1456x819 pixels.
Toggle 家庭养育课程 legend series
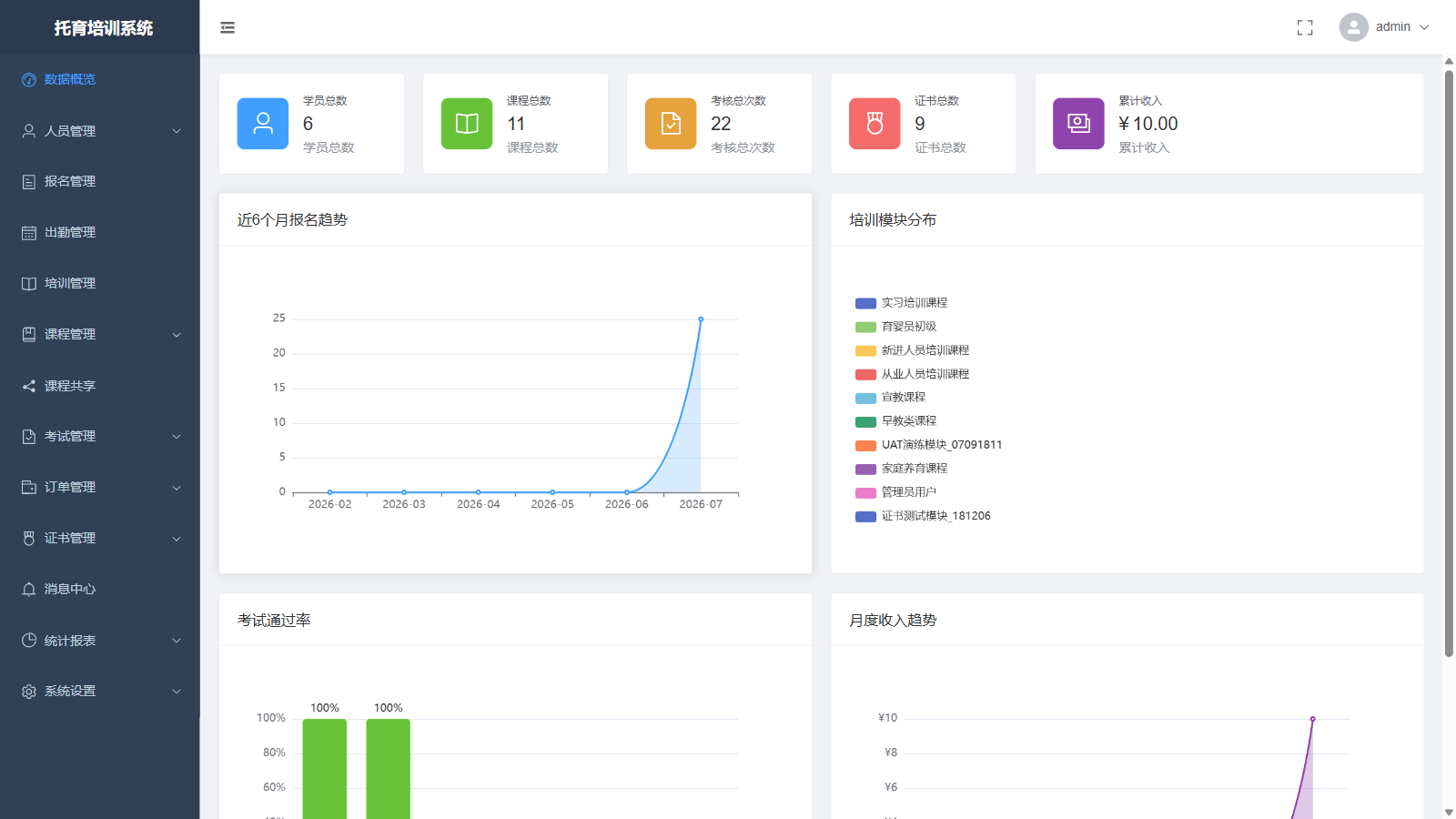902,469
